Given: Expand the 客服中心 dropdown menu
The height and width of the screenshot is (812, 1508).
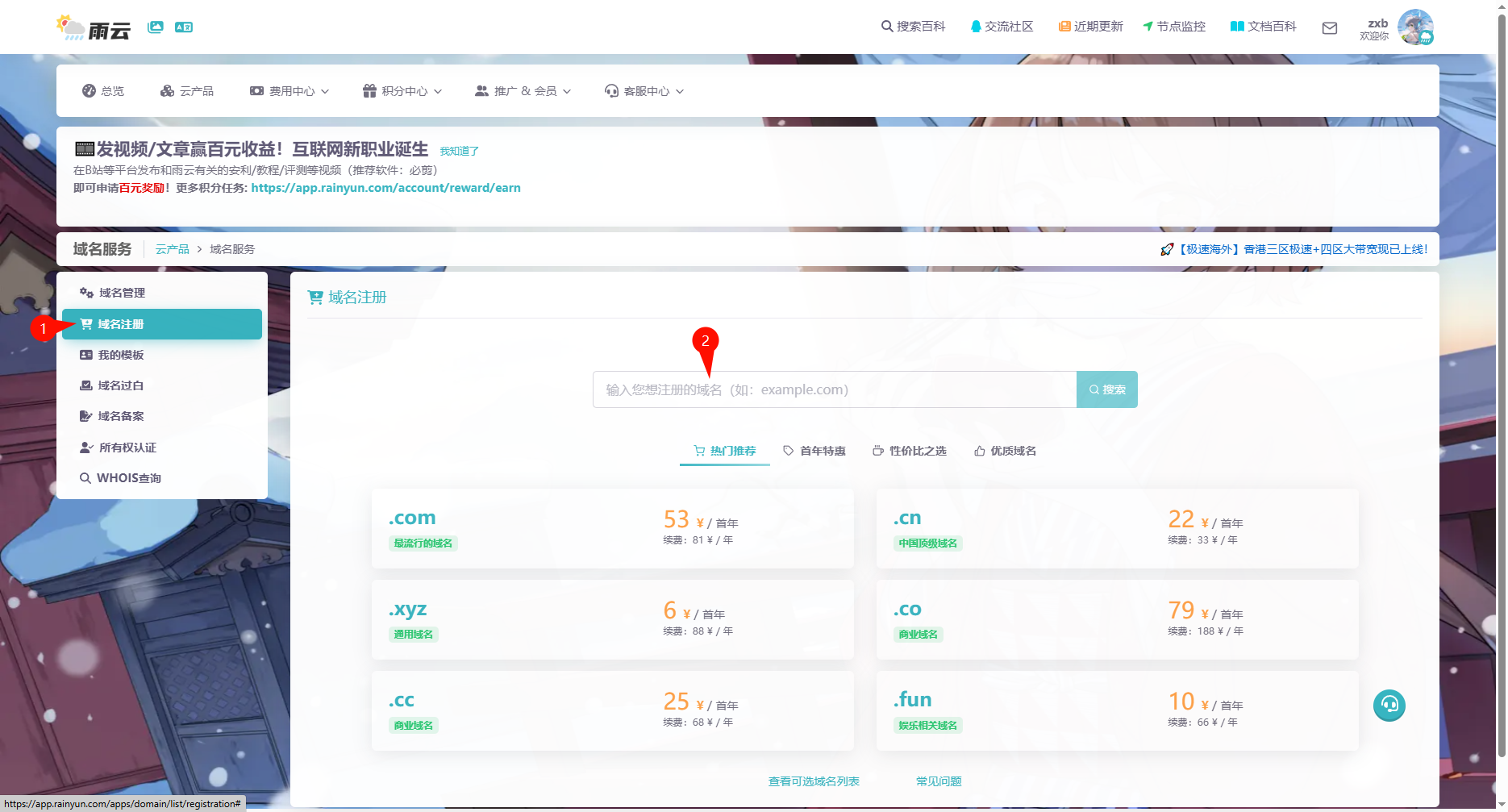Looking at the screenshot, I should [644, 91].
